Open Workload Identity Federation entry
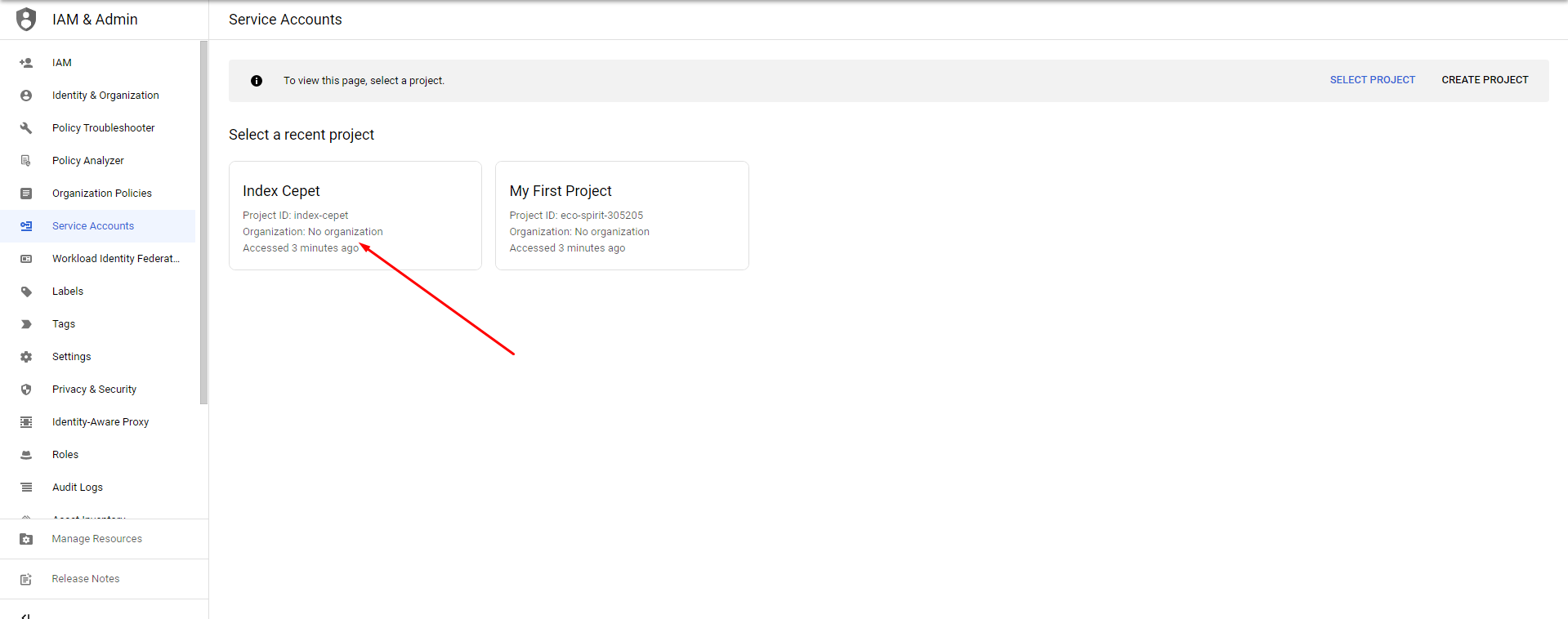1568x619 pixels. 98,259
